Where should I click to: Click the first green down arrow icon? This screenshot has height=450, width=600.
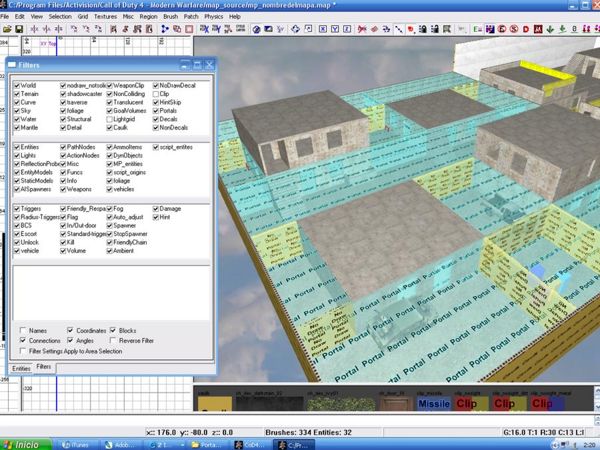550,29
